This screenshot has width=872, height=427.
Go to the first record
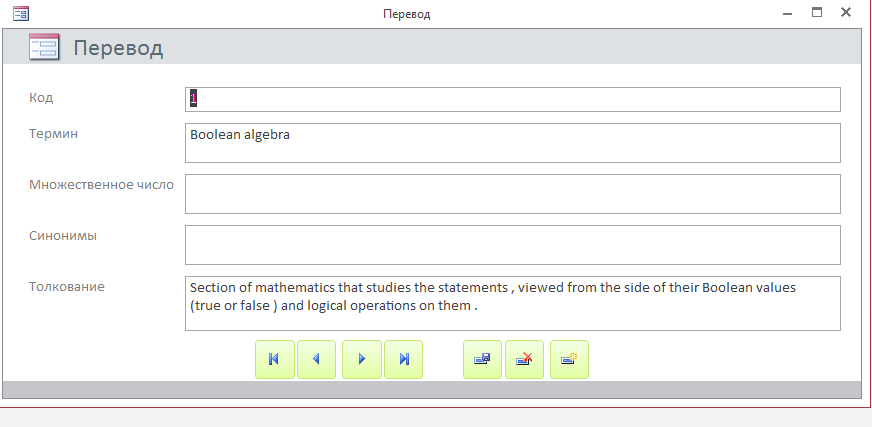tap(275, 360)
